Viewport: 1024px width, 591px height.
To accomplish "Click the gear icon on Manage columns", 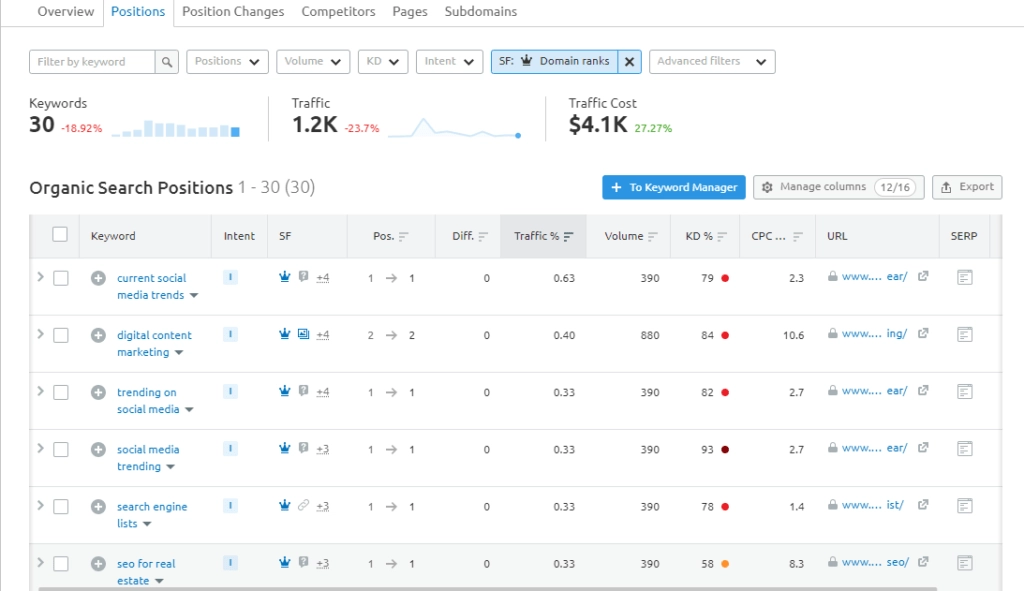I will (766, 187).
